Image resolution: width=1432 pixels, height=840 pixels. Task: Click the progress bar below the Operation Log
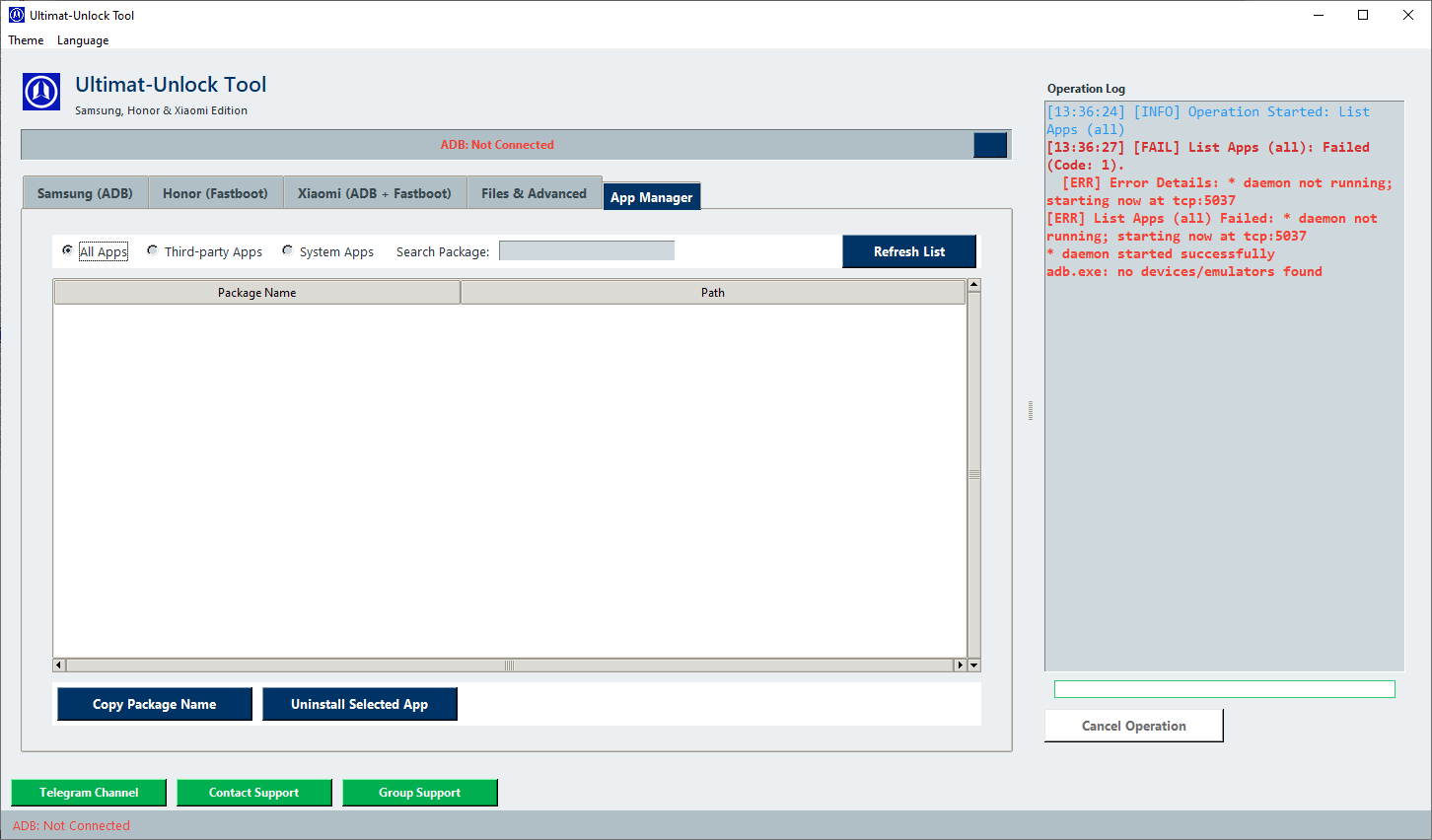point(1223,688)
